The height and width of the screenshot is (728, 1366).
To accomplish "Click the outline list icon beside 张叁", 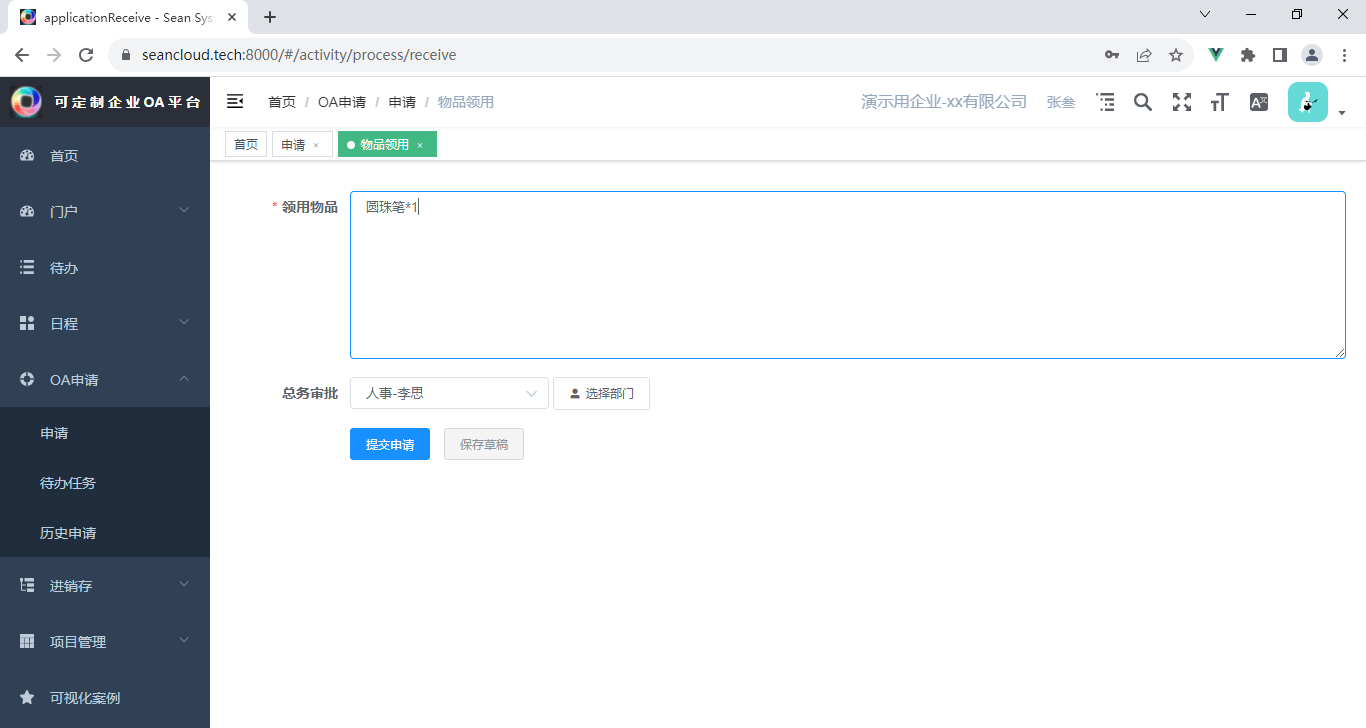I will (1105, 102).
